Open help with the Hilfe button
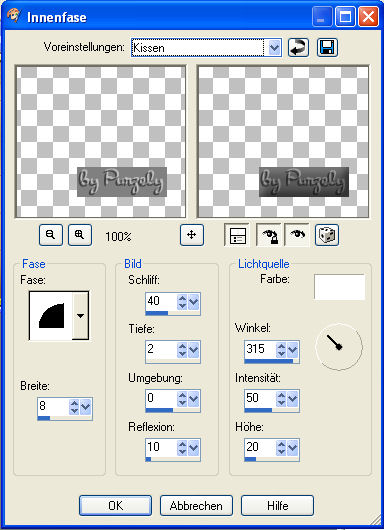Image resolution: width=384 pixels, height=530 pixels. [x=277, y=506]
